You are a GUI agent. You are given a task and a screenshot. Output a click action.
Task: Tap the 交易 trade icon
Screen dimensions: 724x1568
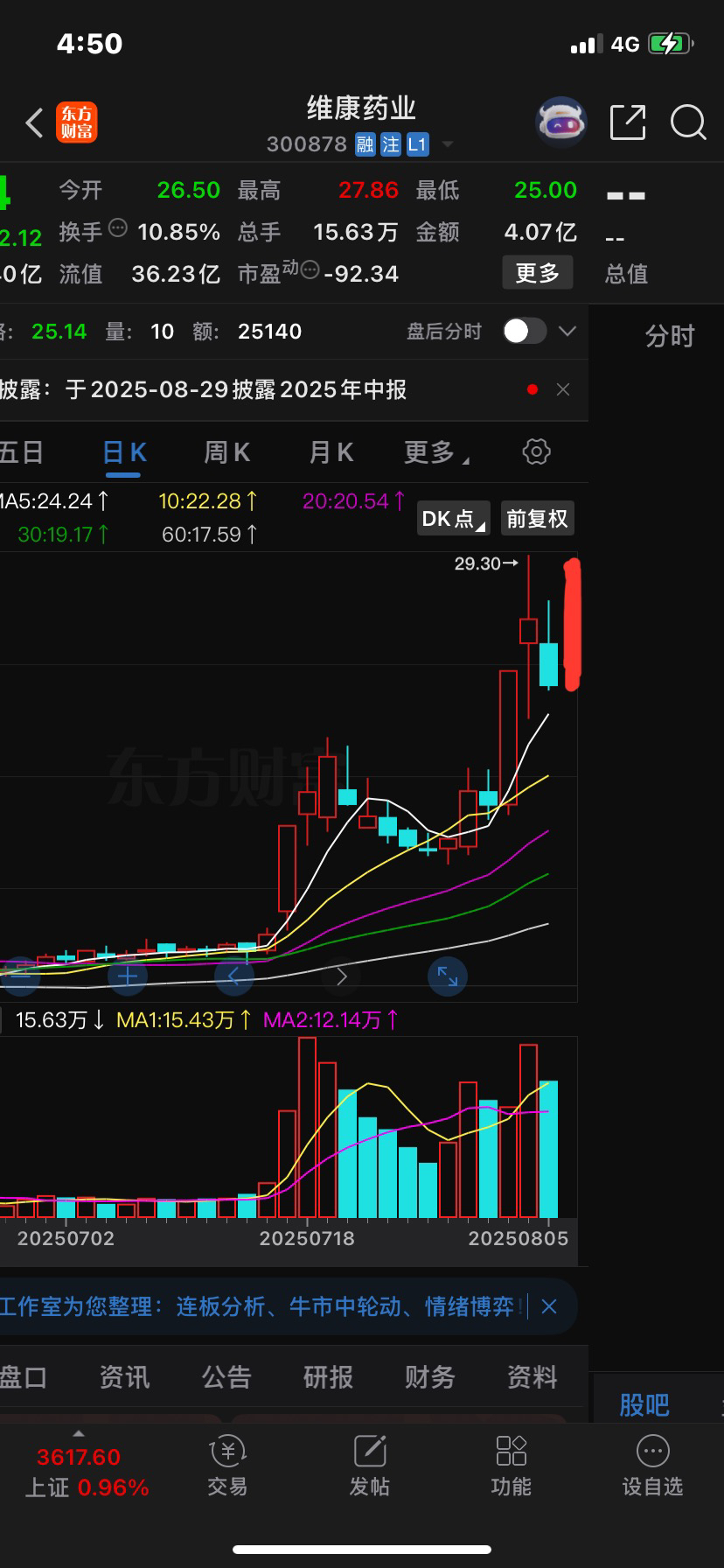[227, 1467]
